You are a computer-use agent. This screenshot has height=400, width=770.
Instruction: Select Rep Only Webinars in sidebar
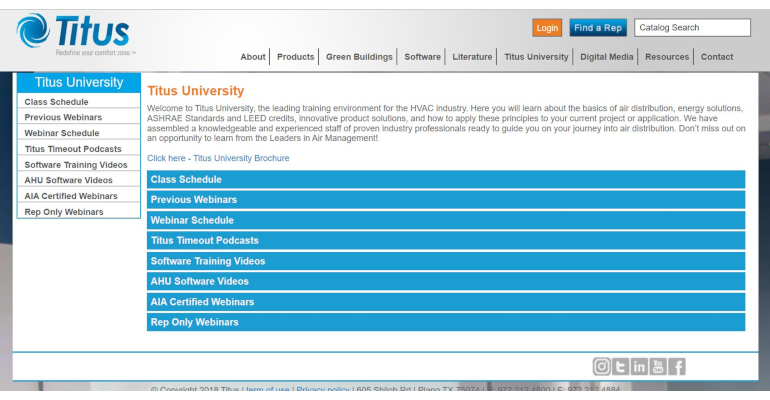click(x=79, y=212)
